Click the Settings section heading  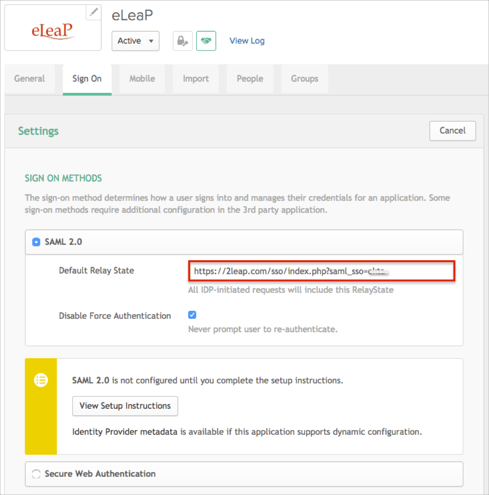tap(38, 131)
